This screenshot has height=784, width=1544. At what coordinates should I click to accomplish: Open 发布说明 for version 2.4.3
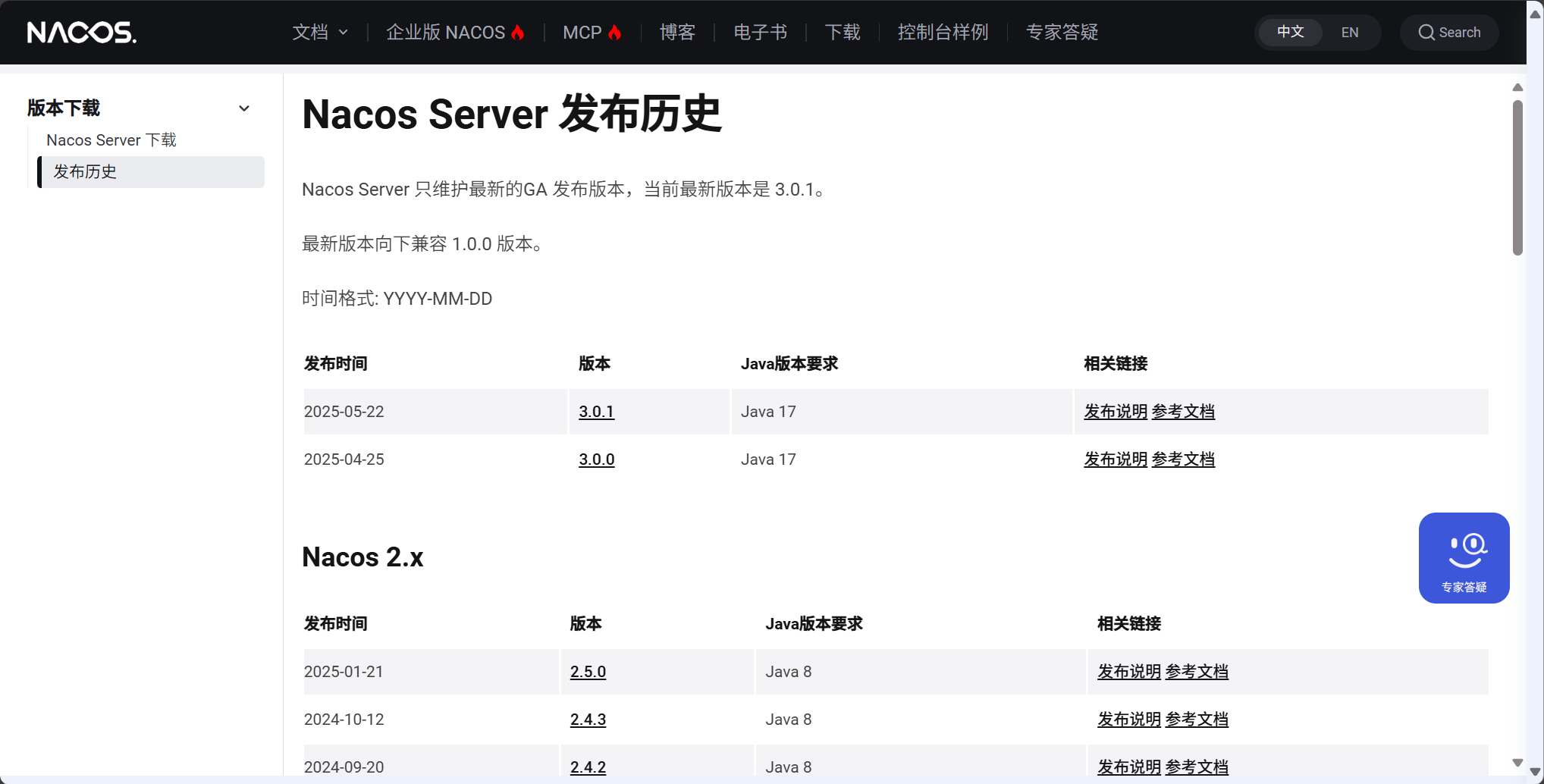click(1129, 720)
